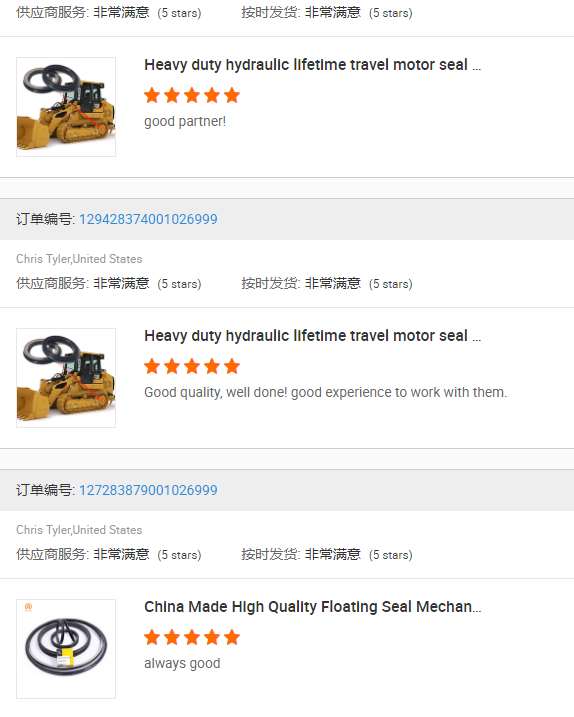Click star rating above 'always good' review
The image size is (574, 717).
[x=192, y=637]
